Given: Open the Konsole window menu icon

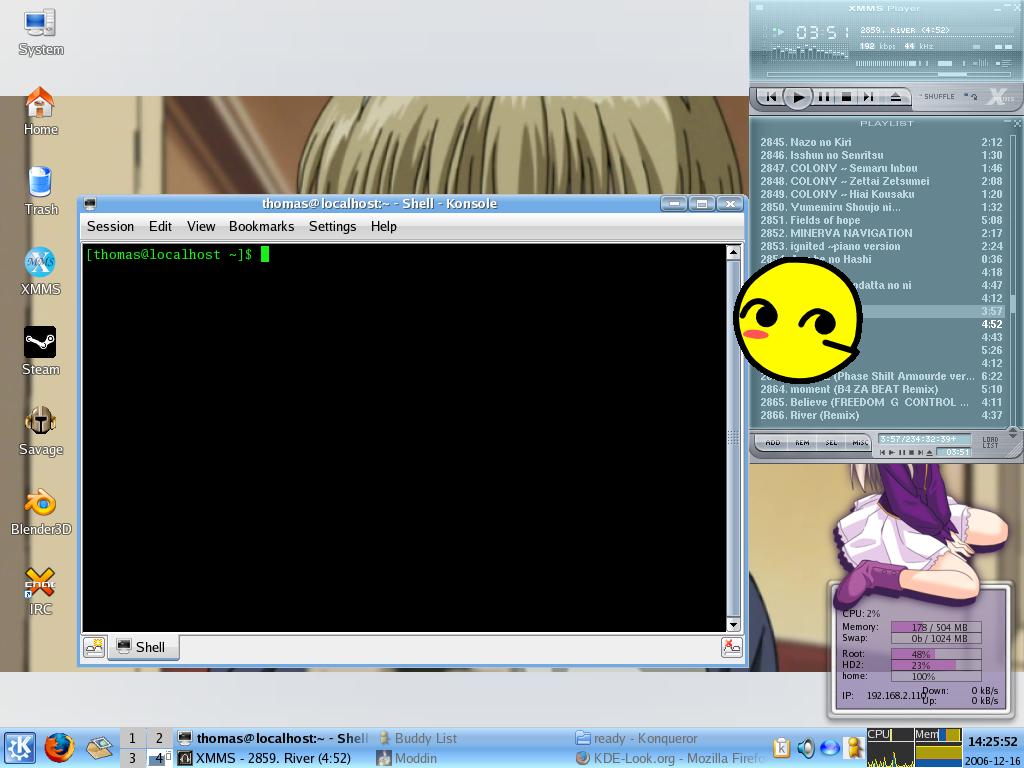Looking at the screenshot, I should (90, 204).
